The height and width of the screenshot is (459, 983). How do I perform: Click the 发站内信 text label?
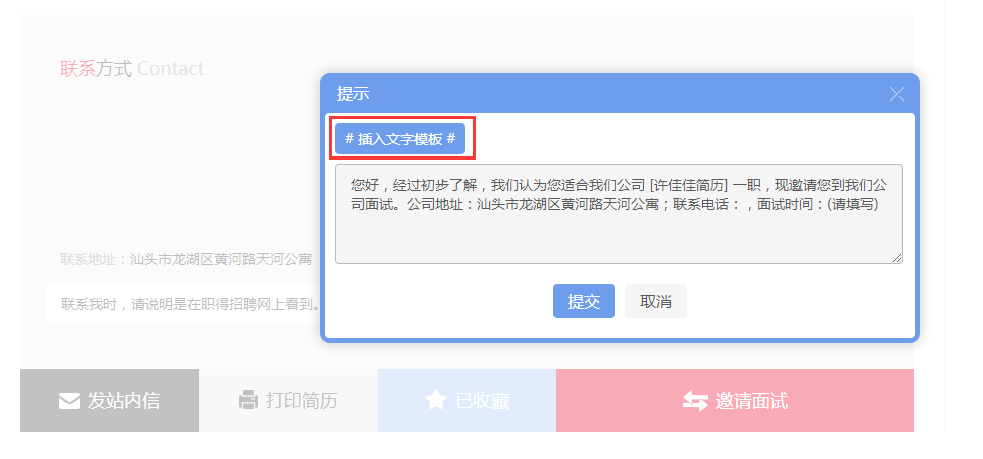click(x=124, y=401)
